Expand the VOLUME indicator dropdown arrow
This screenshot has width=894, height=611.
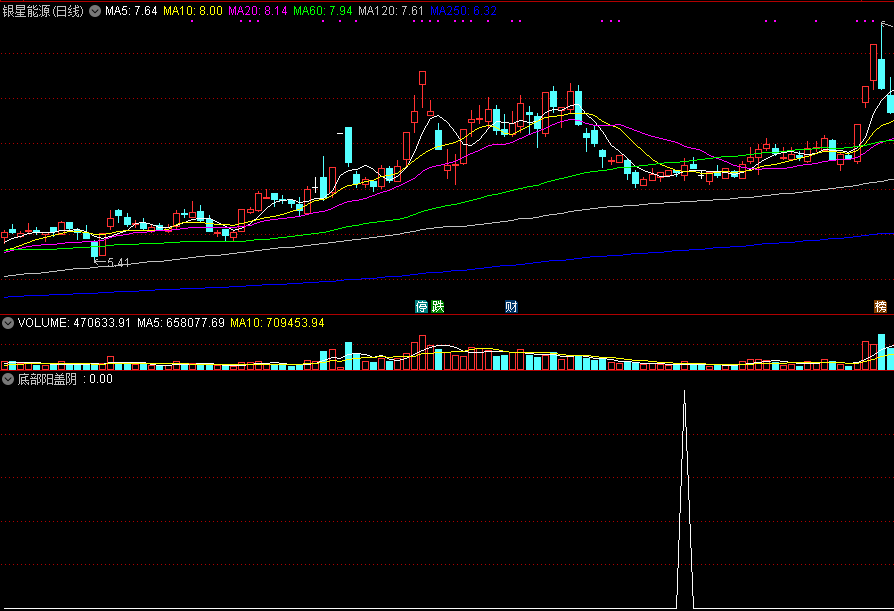coord(7,323)
